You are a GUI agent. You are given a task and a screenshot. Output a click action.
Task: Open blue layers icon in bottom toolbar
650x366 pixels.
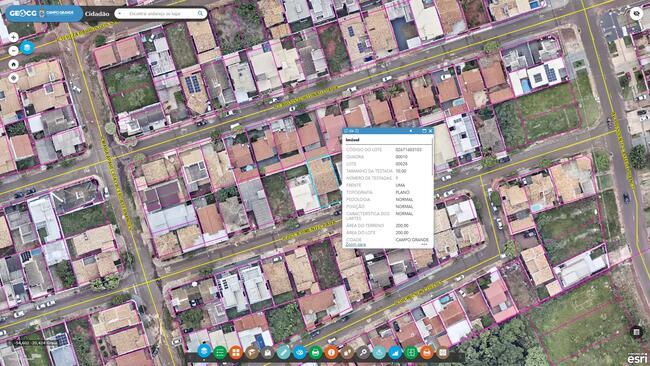click(204, 352)
